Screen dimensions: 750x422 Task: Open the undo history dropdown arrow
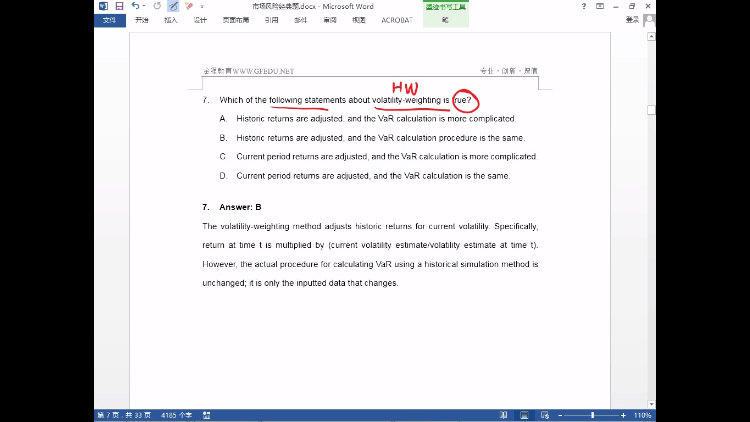coord(144,6)
